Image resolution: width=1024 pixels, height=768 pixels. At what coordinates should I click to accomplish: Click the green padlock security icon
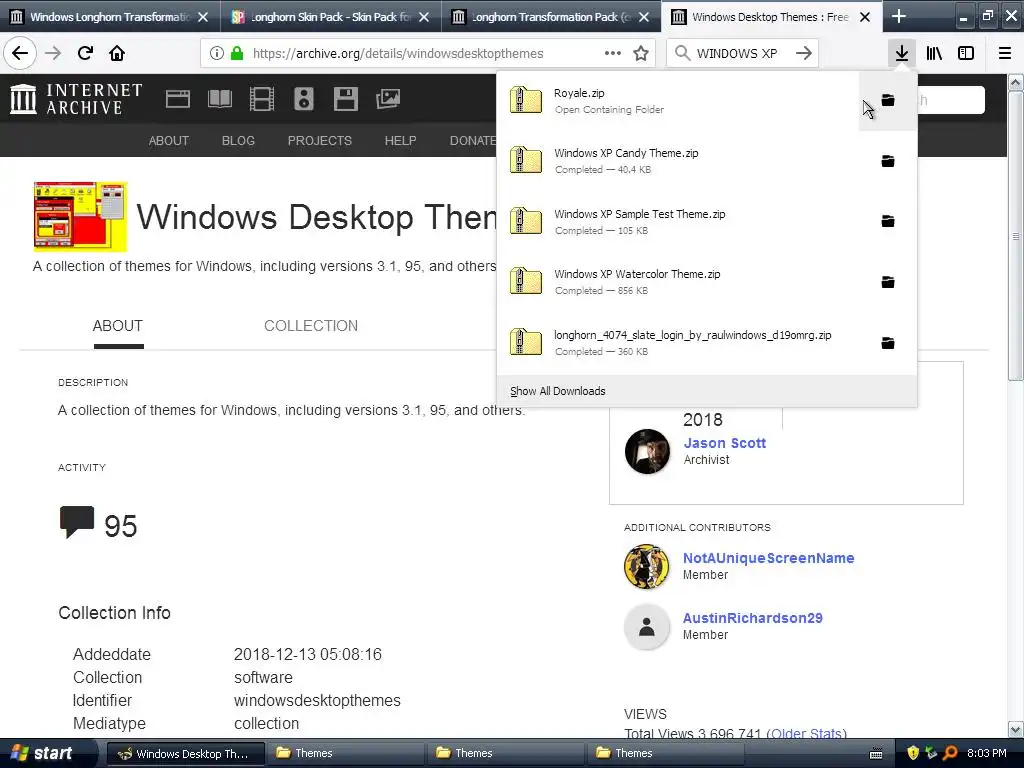tap(237, 53)
